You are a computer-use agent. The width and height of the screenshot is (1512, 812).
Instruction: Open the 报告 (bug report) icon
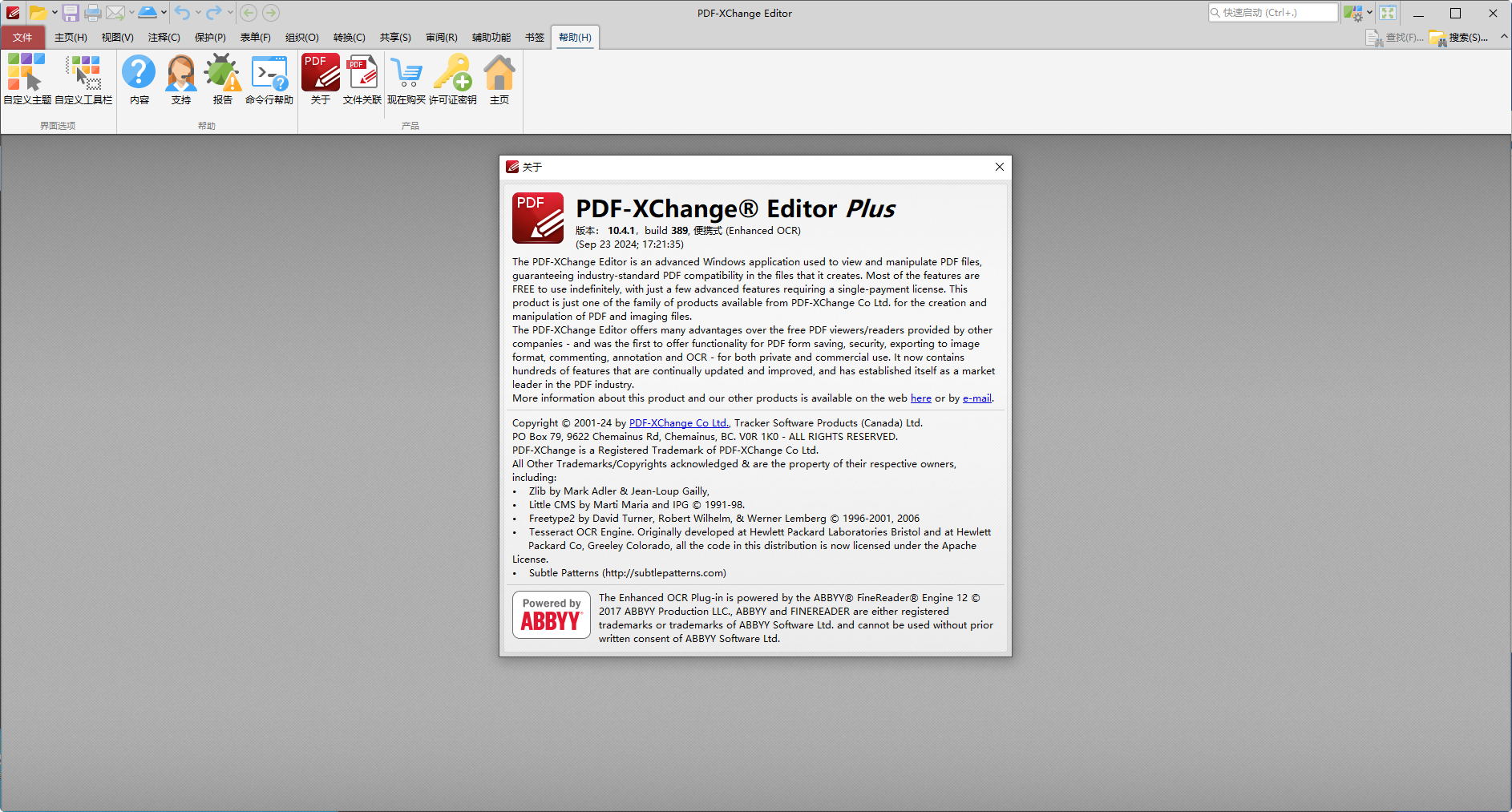click(222, 78)
